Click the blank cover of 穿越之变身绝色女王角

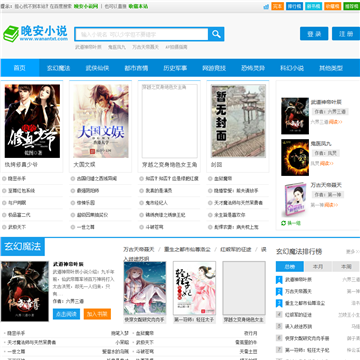(x=170, y=121)
